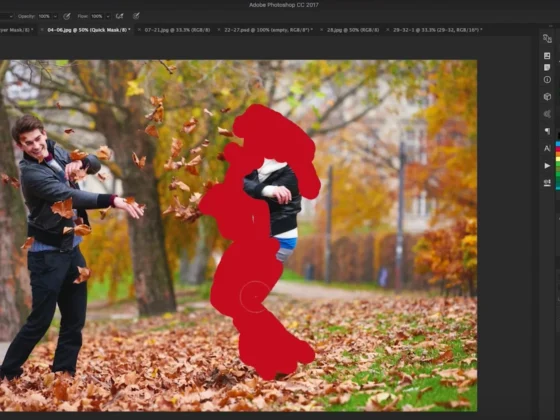Click the Flow 100% value field
The image size is (560, 420).
click(x=97, y=16)
